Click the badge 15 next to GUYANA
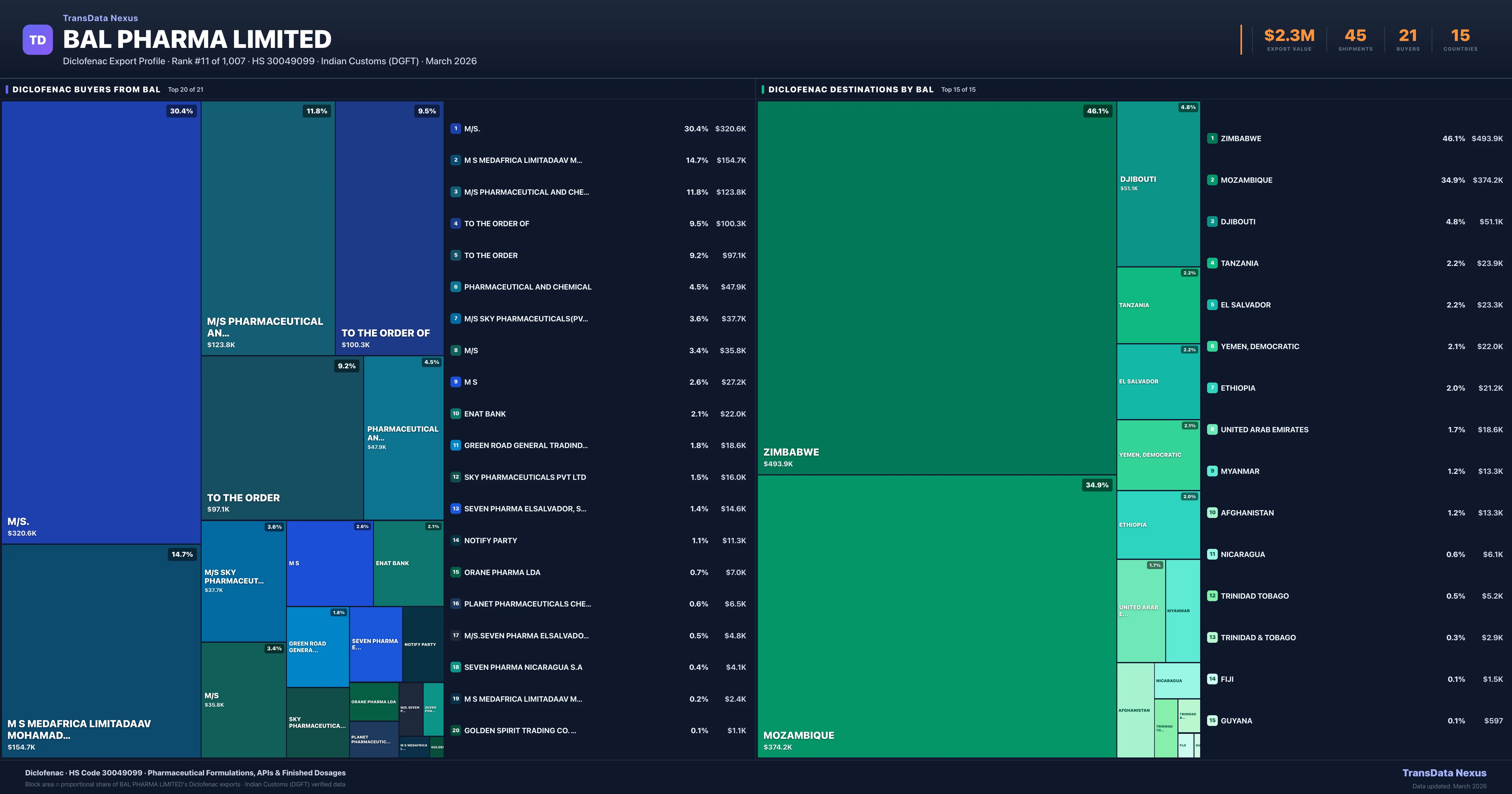 1211,721
